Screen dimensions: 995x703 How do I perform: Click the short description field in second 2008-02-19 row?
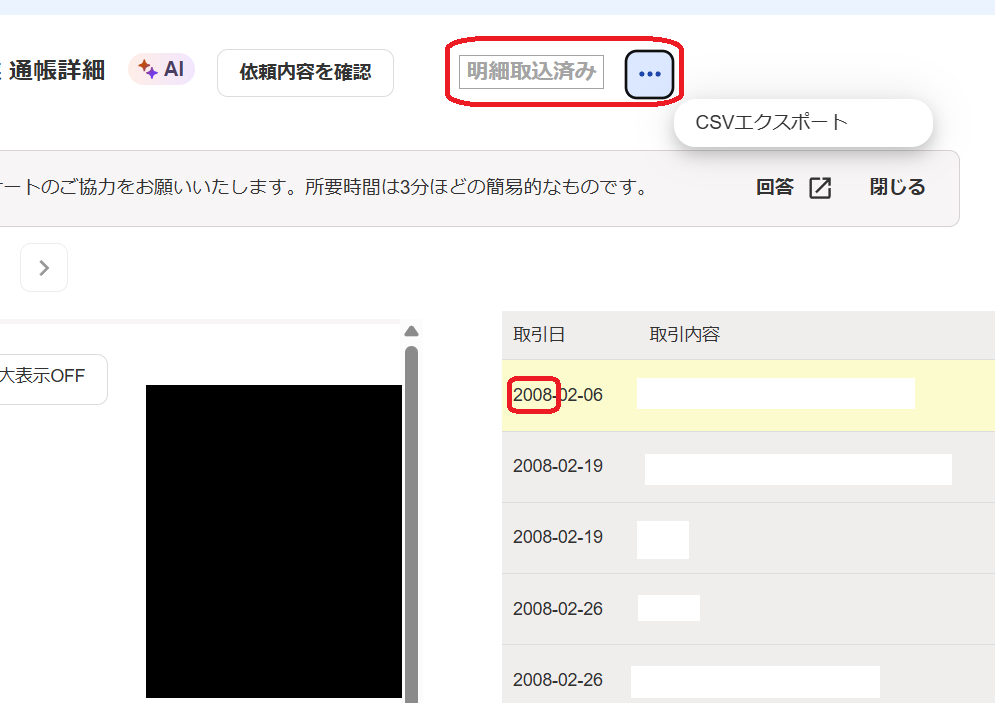pyautogui.click(x=663, y=539)
